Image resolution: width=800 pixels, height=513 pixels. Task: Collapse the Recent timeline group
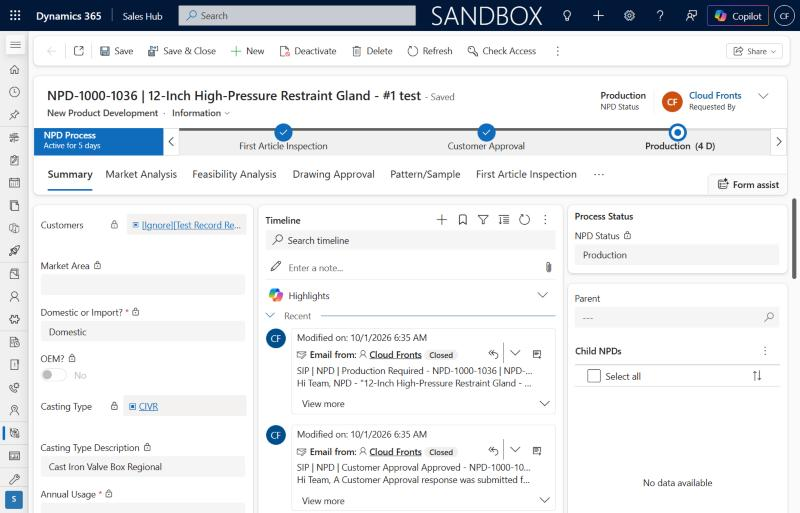[270, 315]
